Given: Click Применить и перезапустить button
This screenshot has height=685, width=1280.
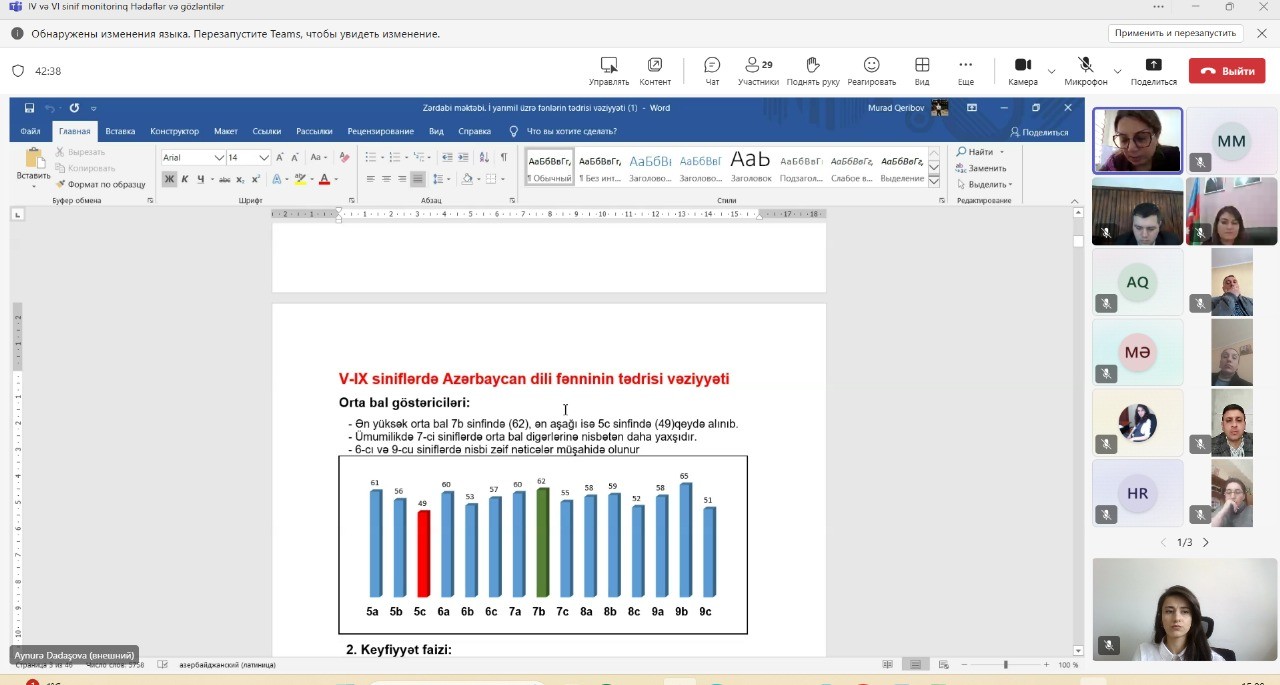Looking at the screenshot, I should tap(1175, 33).
